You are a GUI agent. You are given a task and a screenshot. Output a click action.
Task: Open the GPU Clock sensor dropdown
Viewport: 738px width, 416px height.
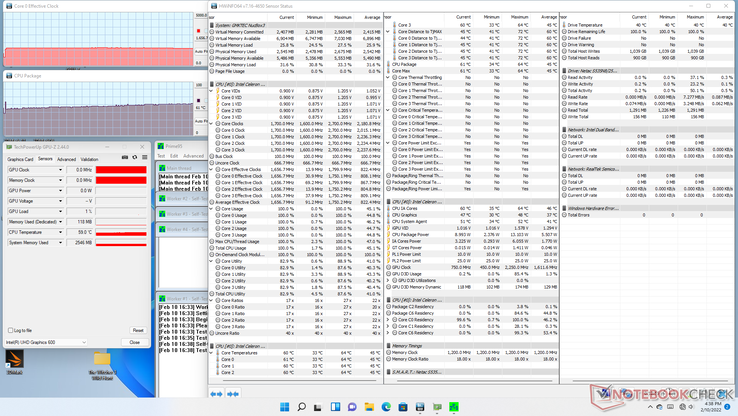pyautogui.click(x=60, y=170)
